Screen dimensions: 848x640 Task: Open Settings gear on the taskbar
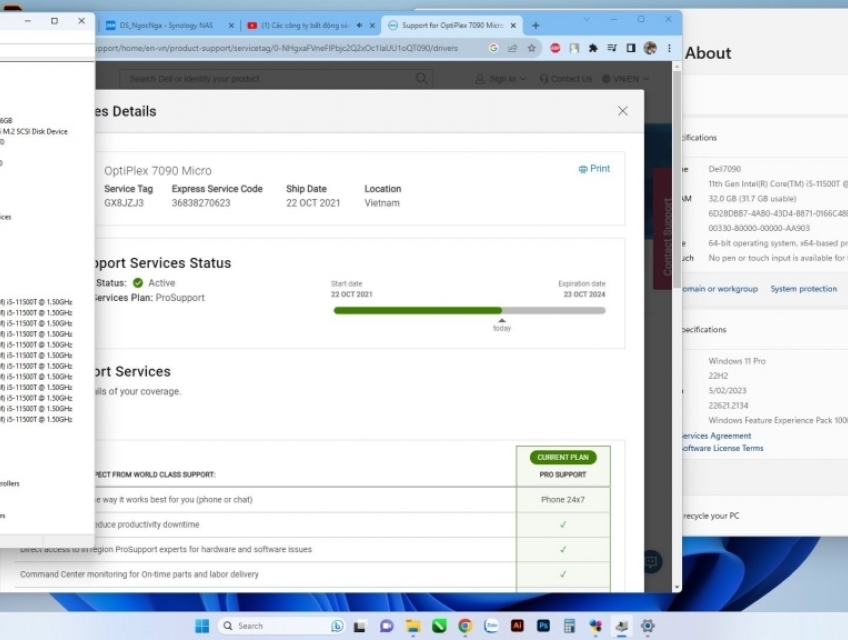click(x=647, y=626)
